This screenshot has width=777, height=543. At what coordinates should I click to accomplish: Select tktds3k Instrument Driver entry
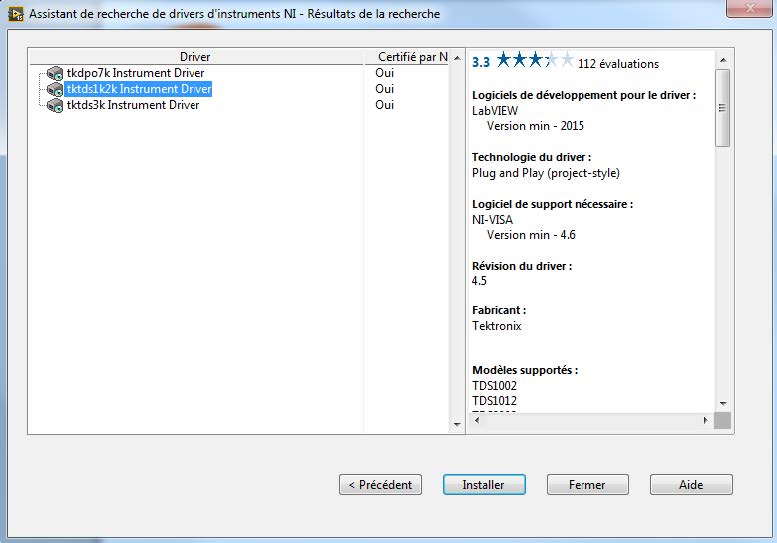tap(132, 105)
